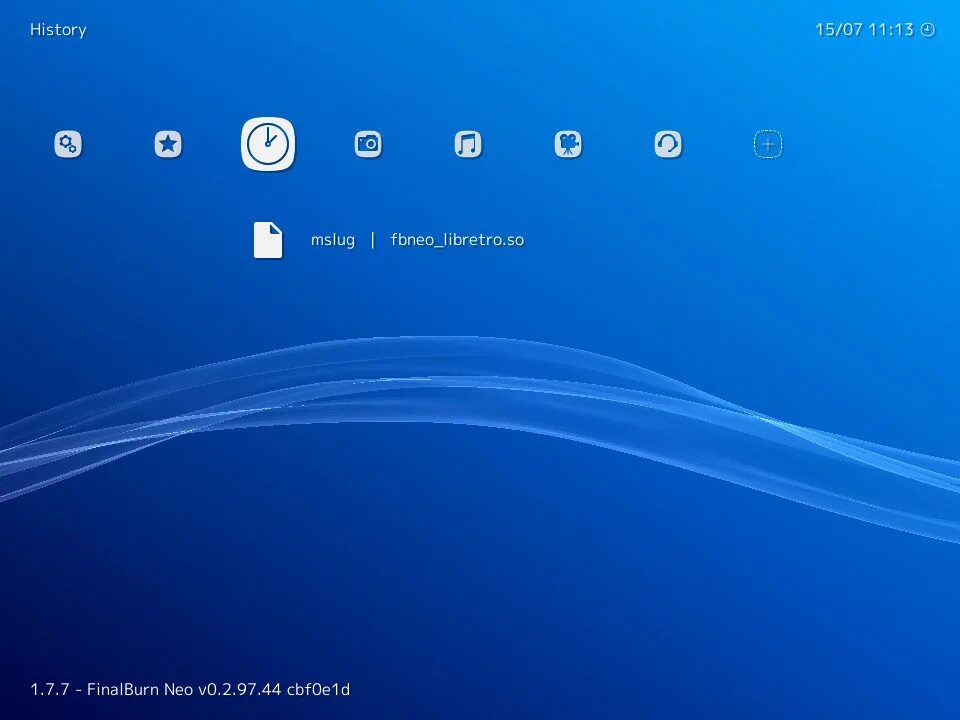Click the date and time display
This screenshot has width=960, height=720.
click(x=866, y=29)
